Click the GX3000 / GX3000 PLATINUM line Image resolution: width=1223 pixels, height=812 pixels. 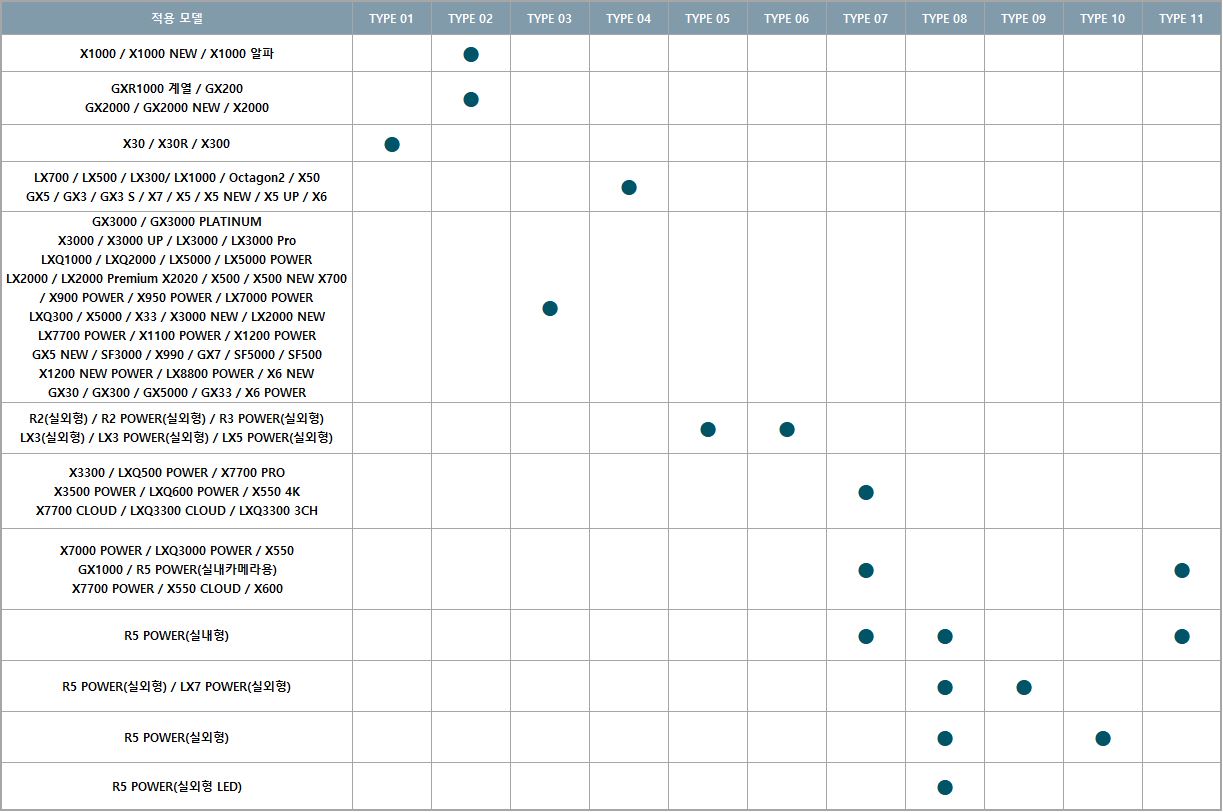click(x=177, y=222)
